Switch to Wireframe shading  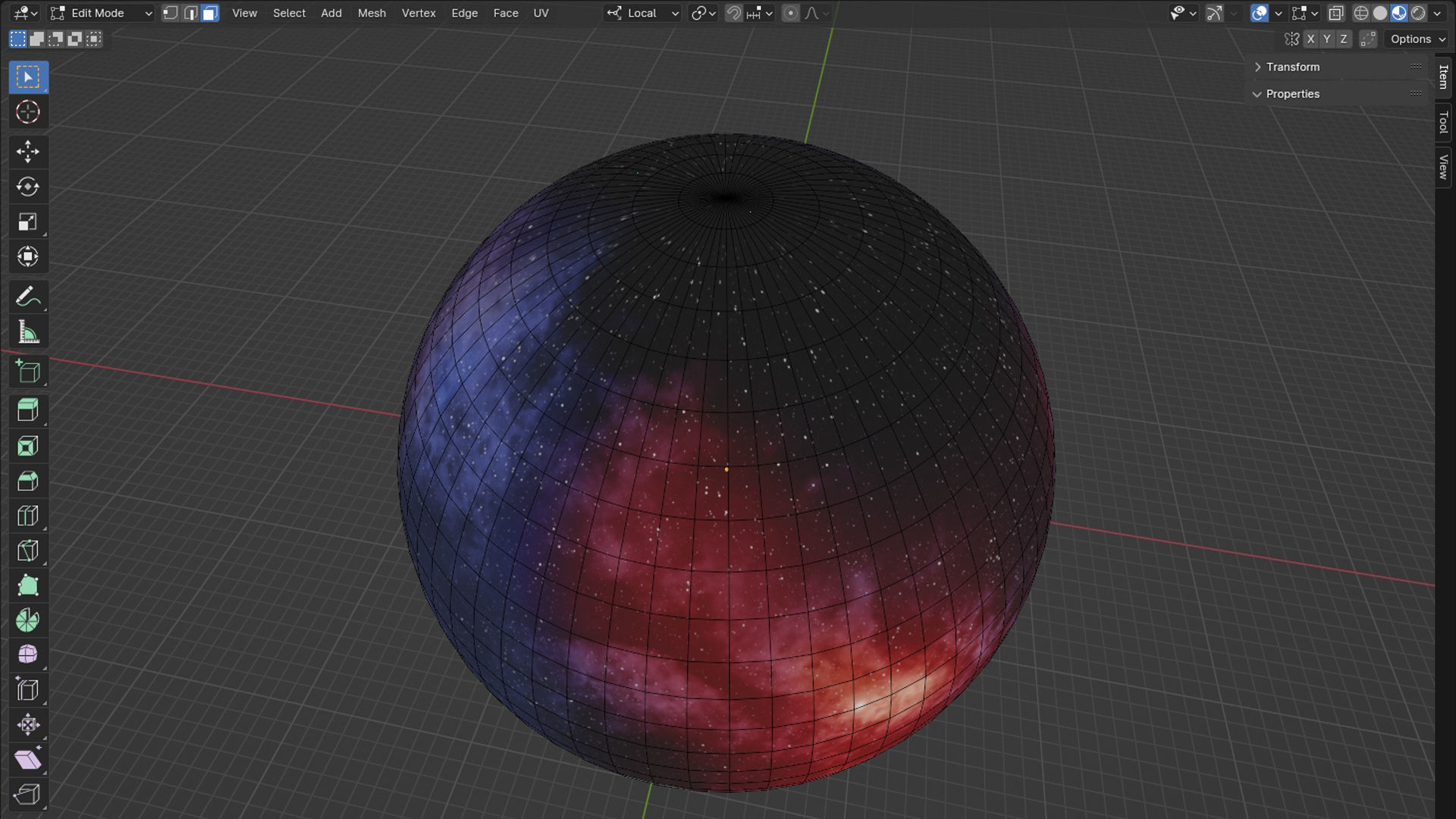(1361, 13)
